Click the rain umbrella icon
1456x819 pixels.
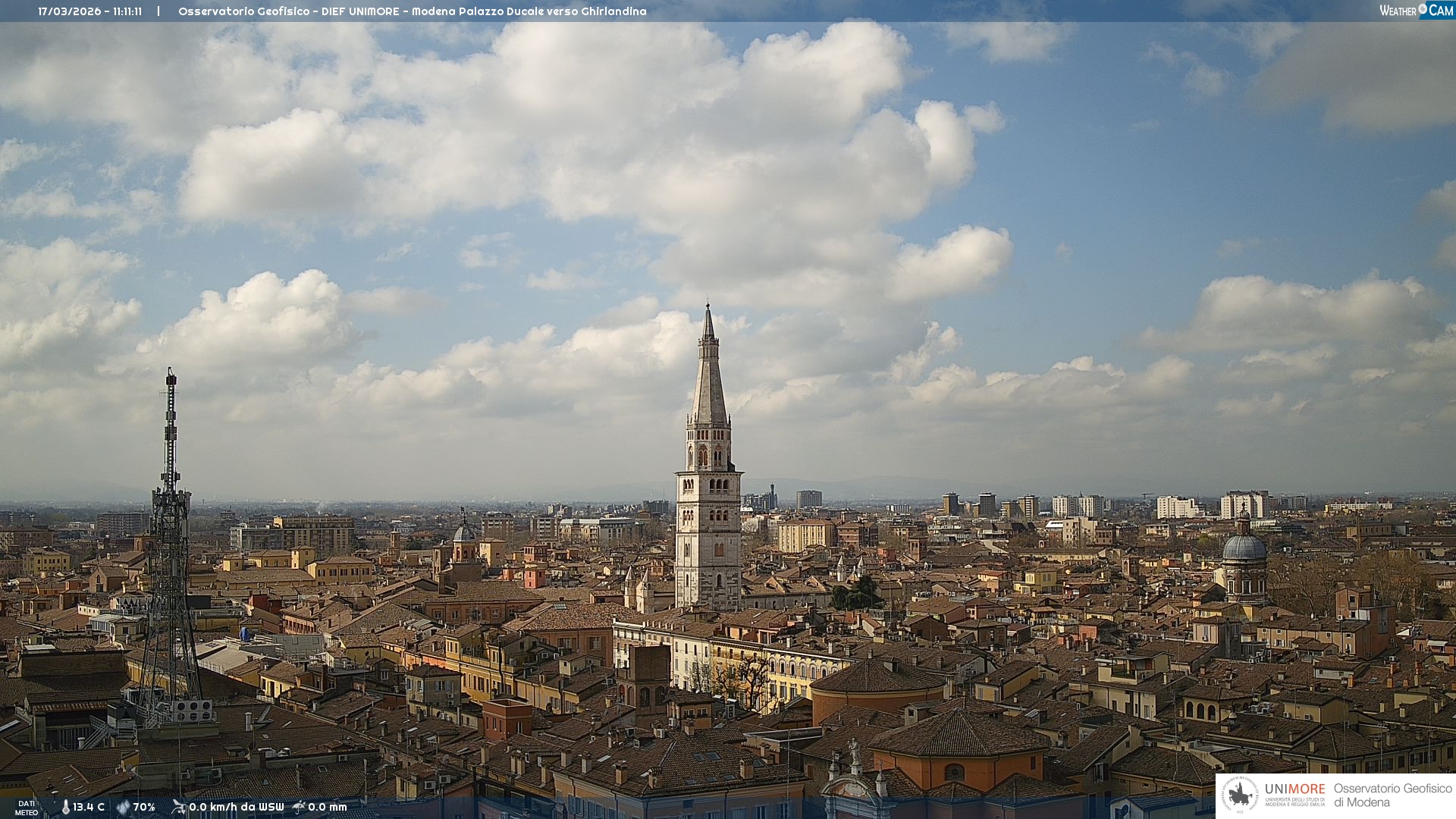point(299,807)
